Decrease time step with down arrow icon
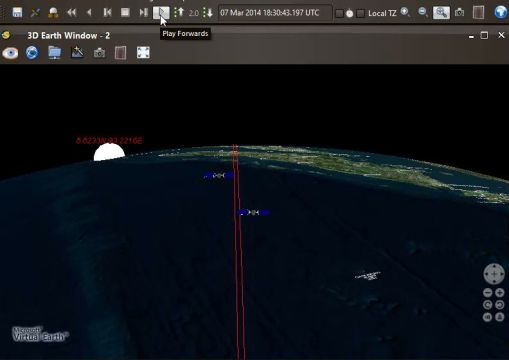The image size is (509, 360). [x=208, y=13]
